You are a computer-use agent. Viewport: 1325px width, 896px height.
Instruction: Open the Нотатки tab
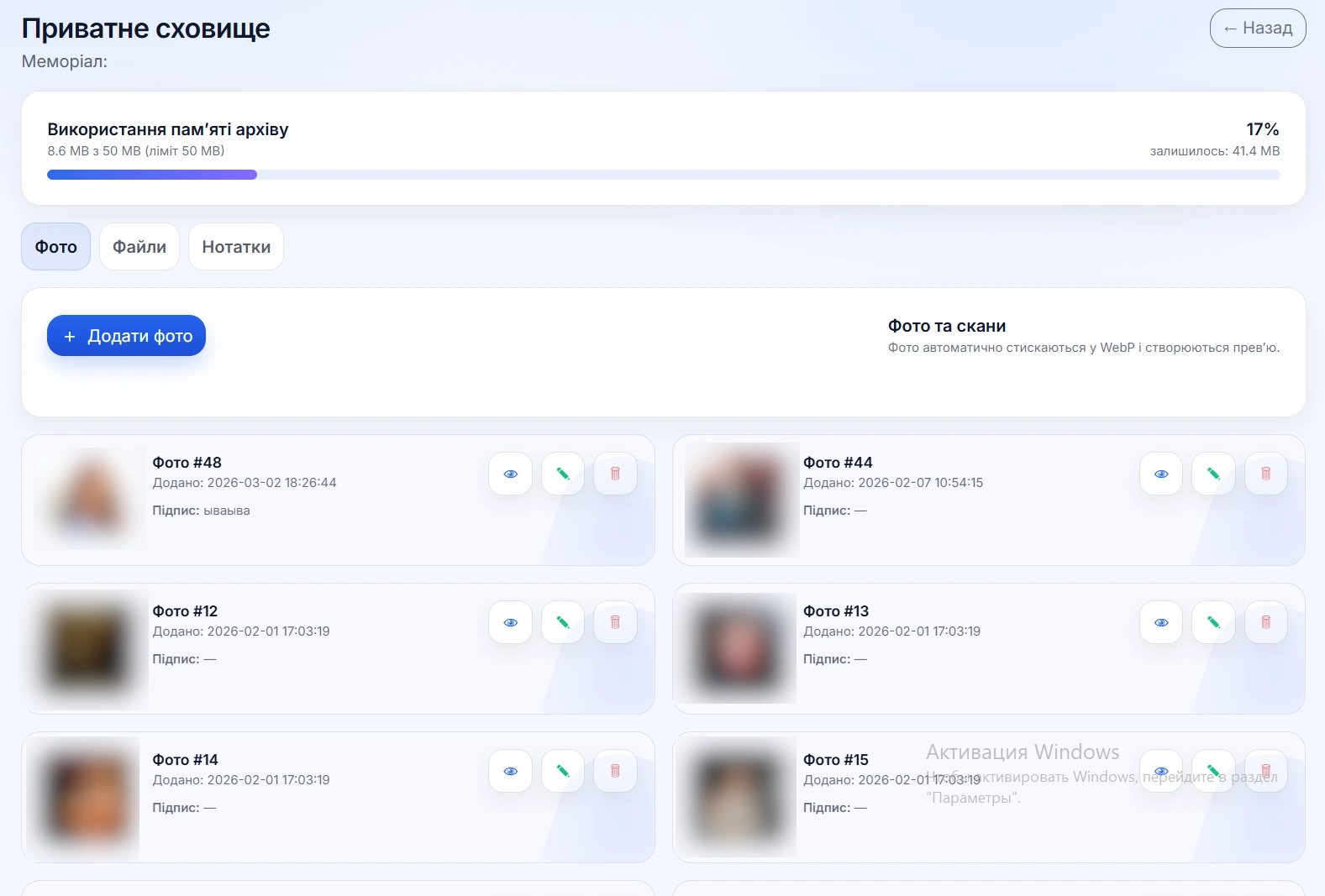[x=236, y=247]
